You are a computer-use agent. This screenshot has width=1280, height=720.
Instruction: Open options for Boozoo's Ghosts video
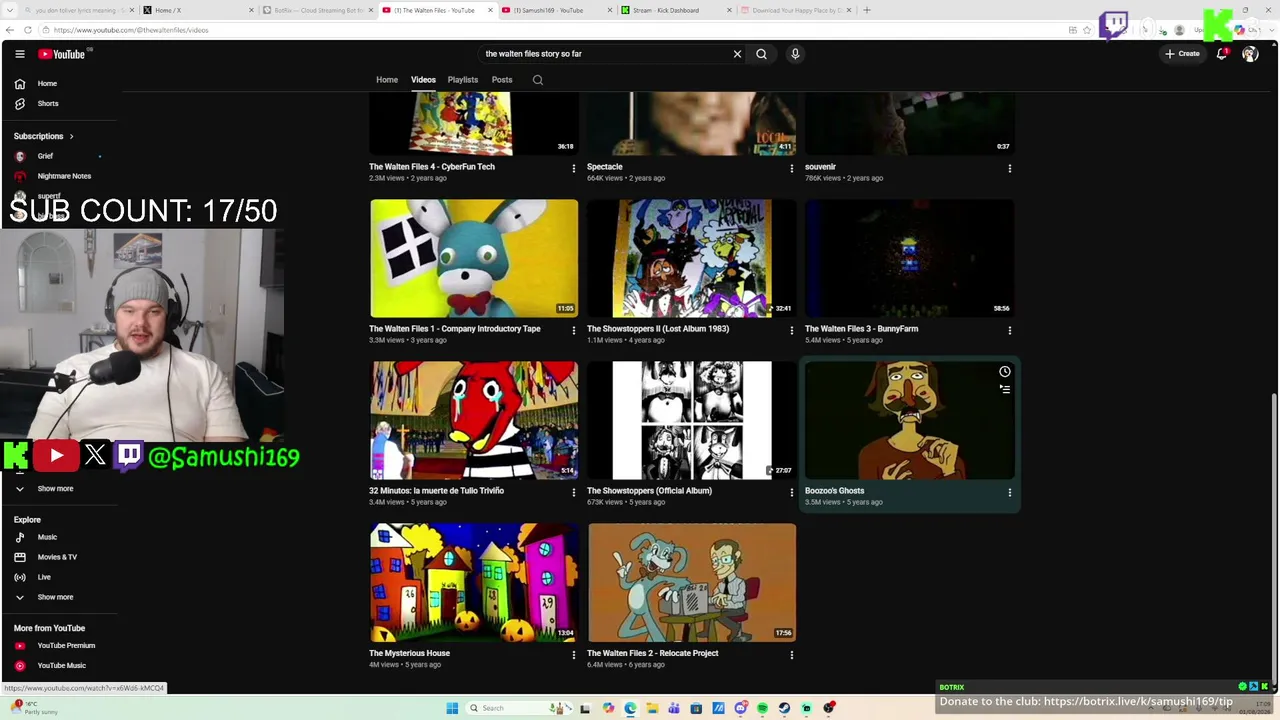point(1009,492)
